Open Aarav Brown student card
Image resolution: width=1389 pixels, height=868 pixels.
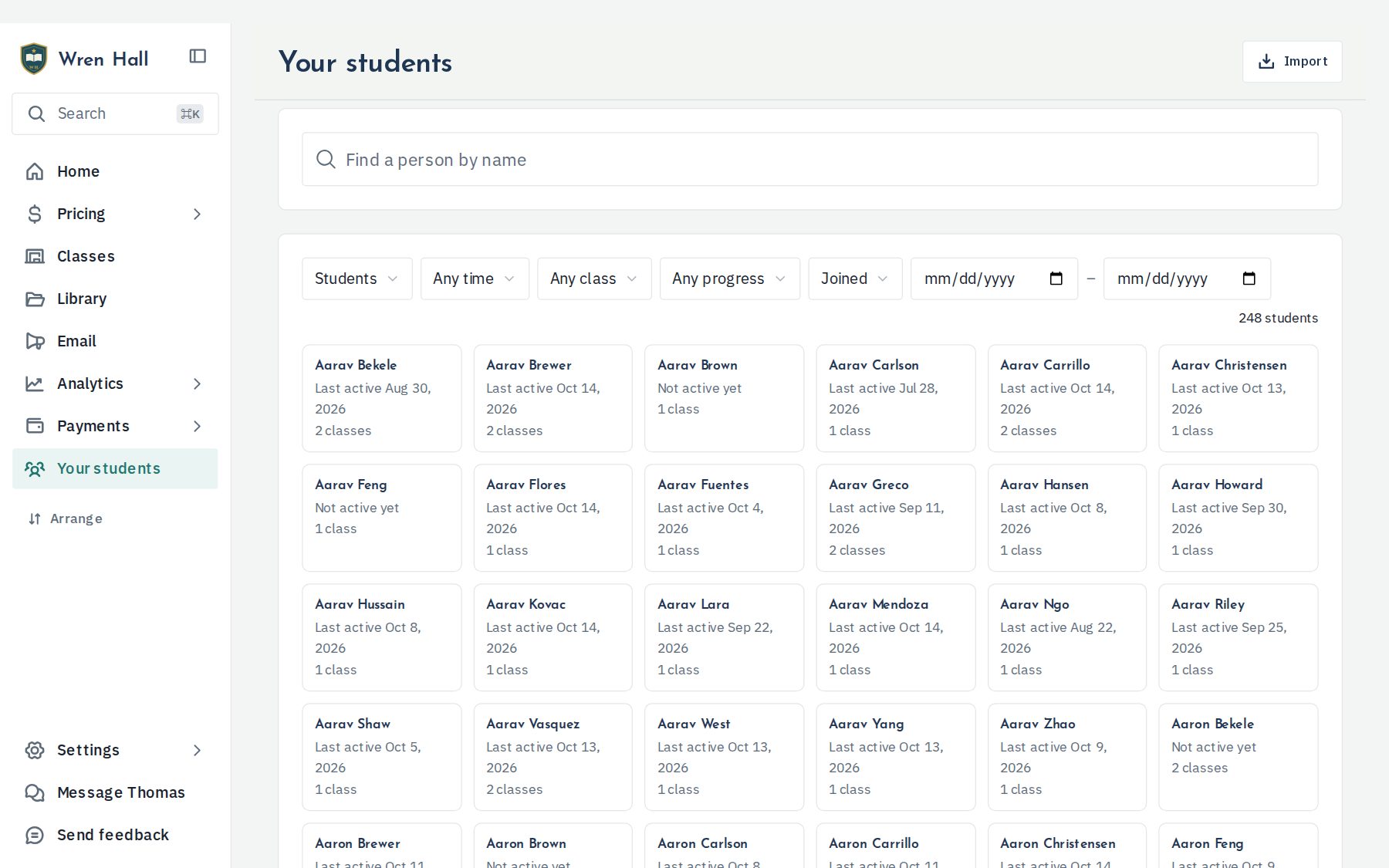coord(724,398)
